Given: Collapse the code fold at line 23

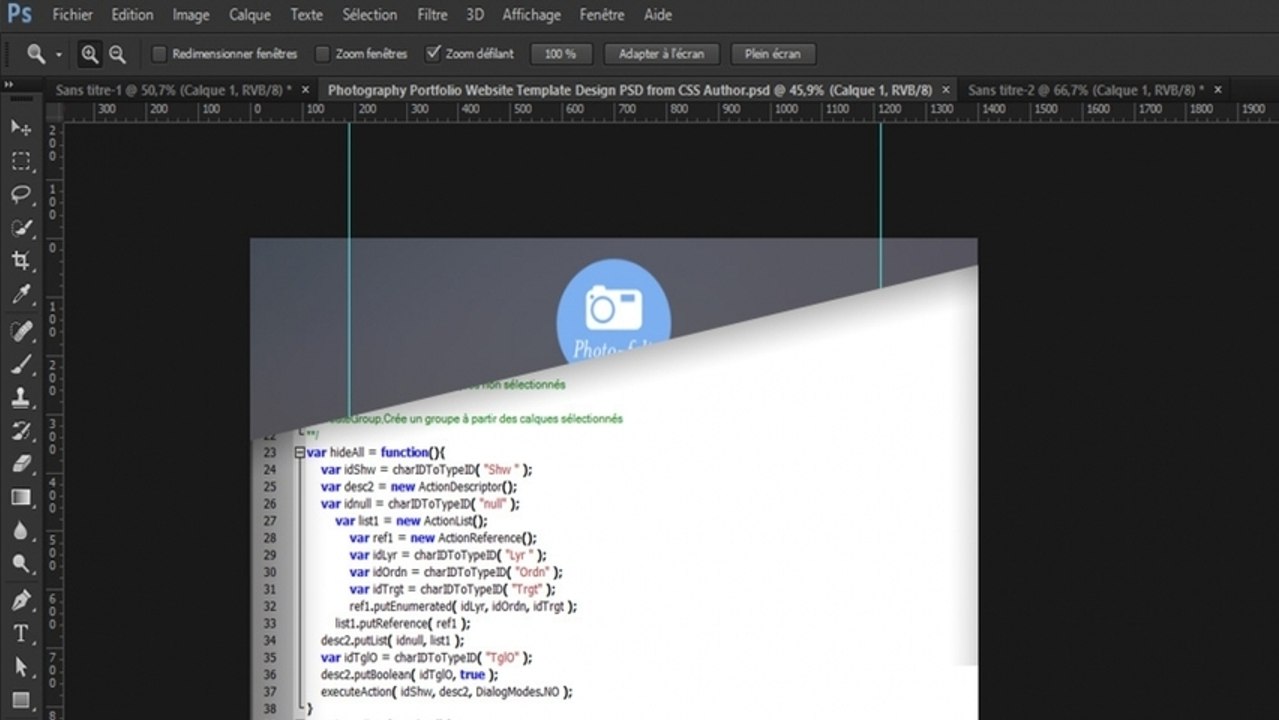Looking at the screenshot, I should [299, 452].
